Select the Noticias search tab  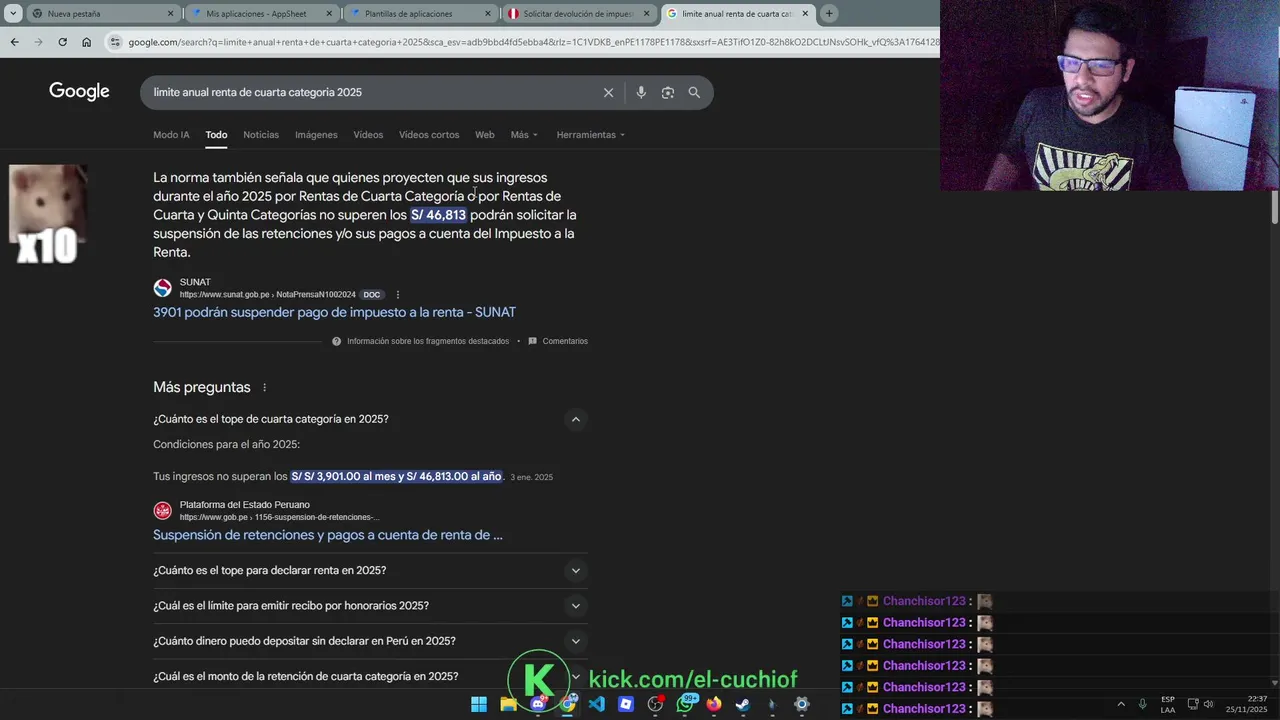point(261,135)
